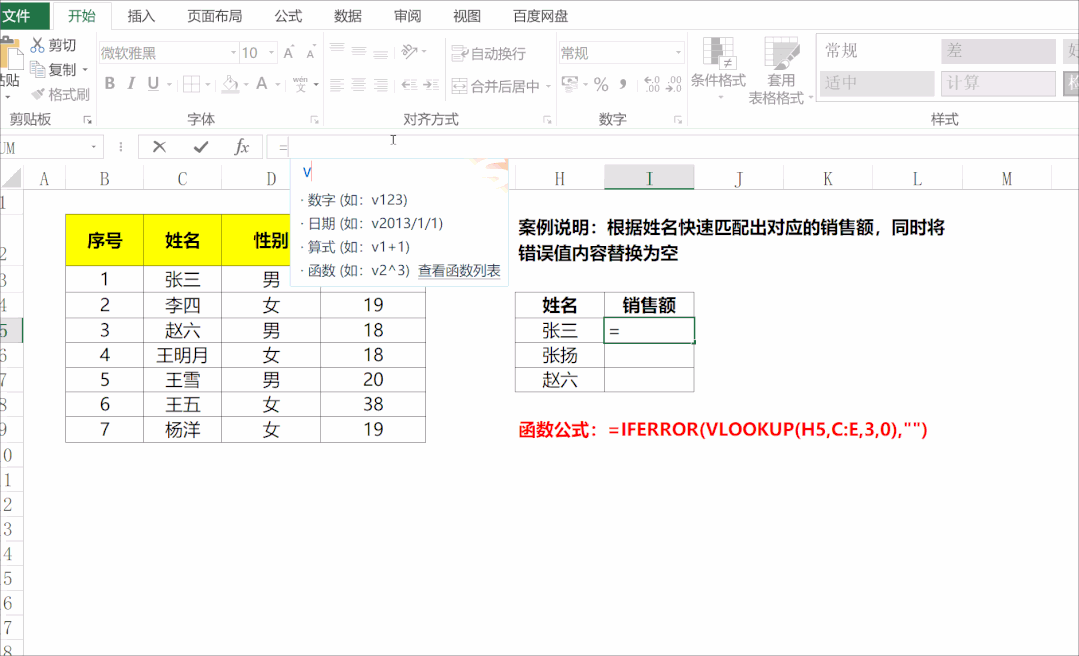Decrease font size with small A
1079x656 pixels.
click(x=310, y=53)
